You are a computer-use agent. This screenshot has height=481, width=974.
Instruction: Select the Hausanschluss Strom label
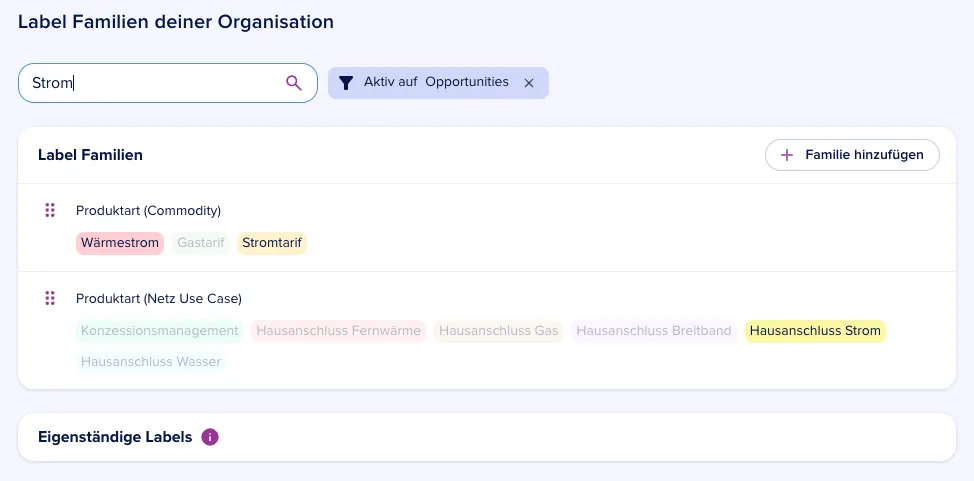point(815,331)
